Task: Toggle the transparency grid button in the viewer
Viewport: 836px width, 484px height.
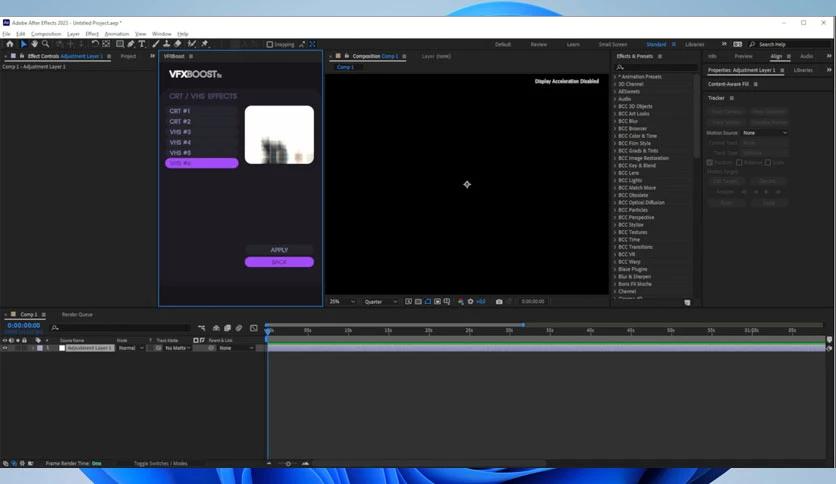Action: (419, 302)
